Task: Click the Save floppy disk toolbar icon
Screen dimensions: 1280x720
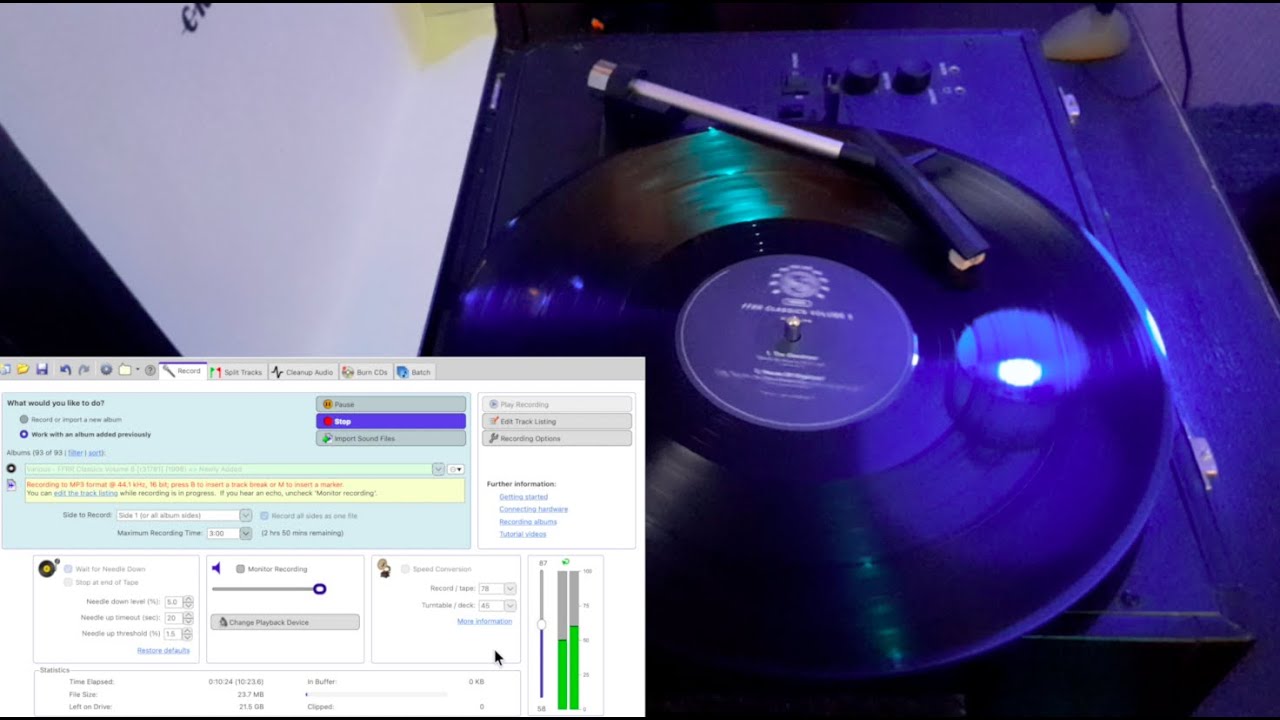Action: pos(42,370)
